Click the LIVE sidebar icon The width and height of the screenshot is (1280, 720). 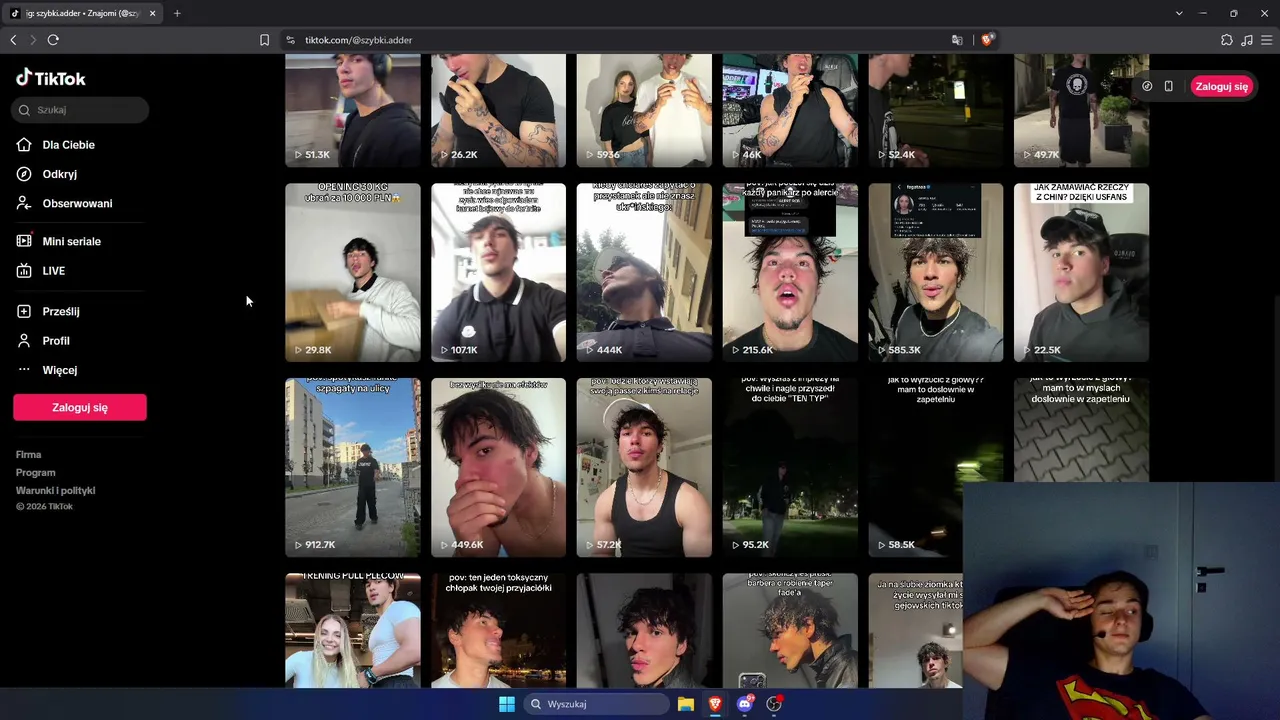point(24,271)
